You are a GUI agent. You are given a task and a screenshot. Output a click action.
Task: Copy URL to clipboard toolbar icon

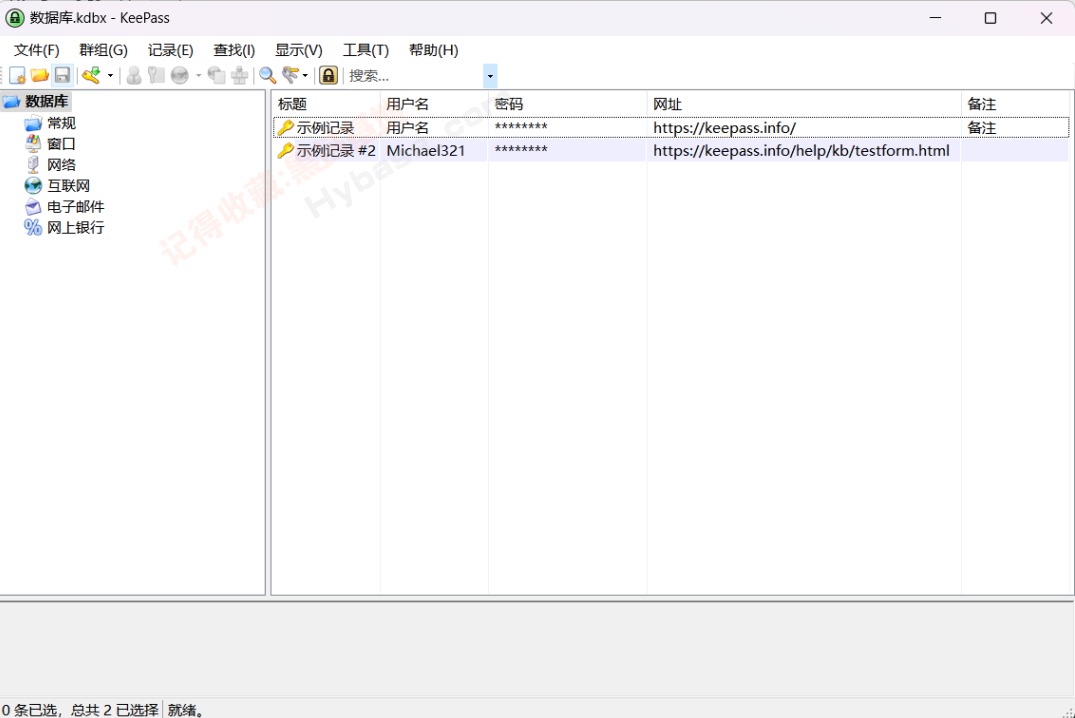(x=217, y=75)
